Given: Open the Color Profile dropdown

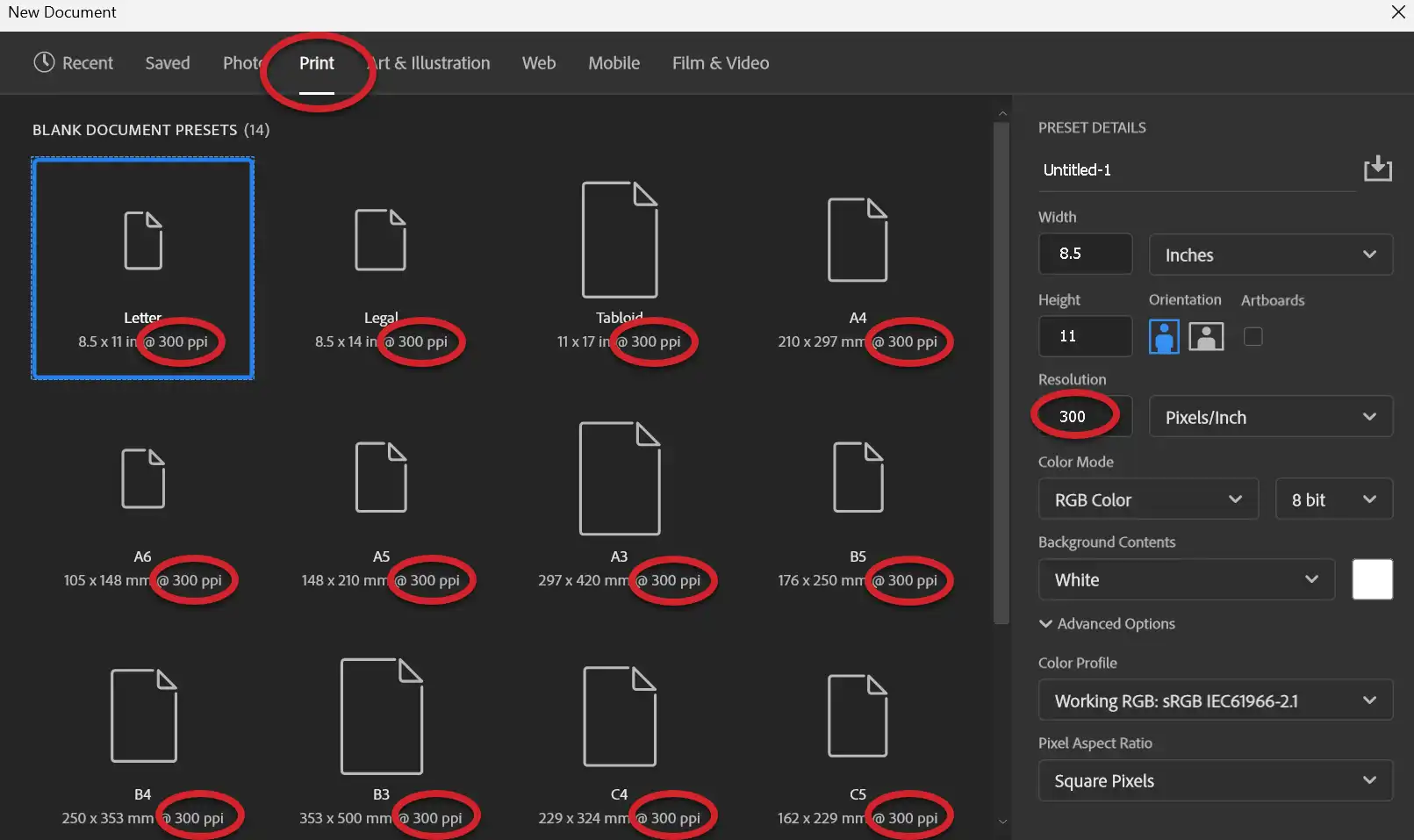Looking at the screenshot, I should point(1216,700).
